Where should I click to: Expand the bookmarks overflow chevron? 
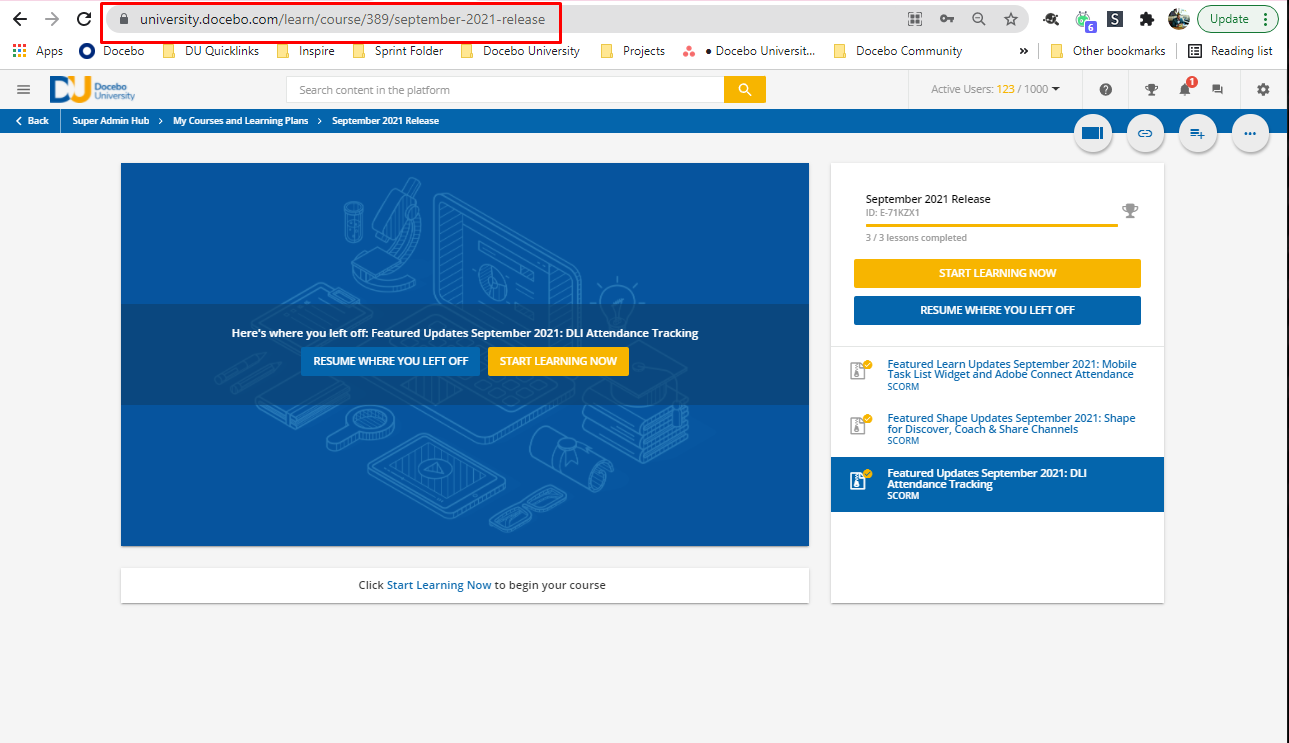tap(1024, 51)
